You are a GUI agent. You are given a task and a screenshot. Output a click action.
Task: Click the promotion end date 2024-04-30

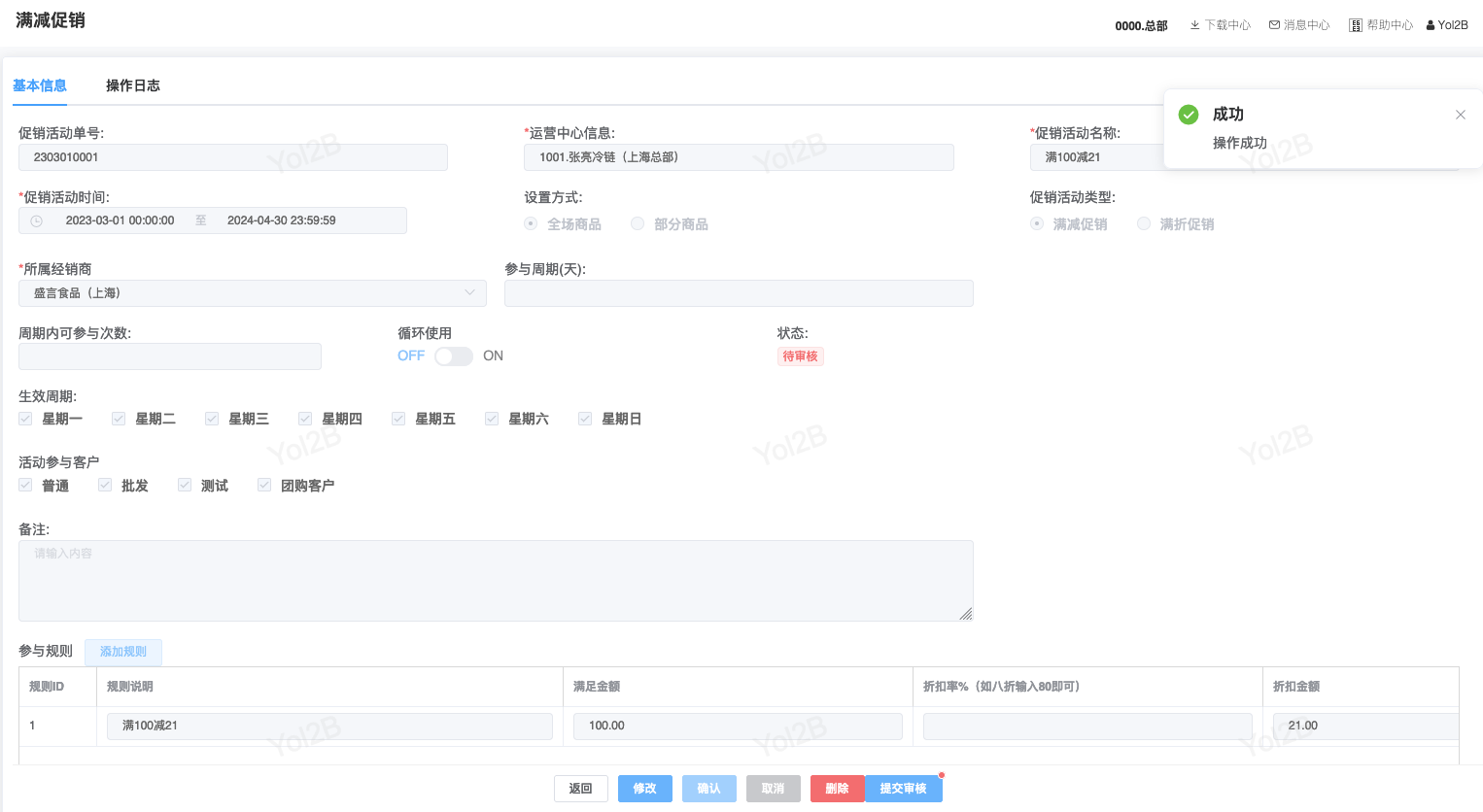point(282,221)
